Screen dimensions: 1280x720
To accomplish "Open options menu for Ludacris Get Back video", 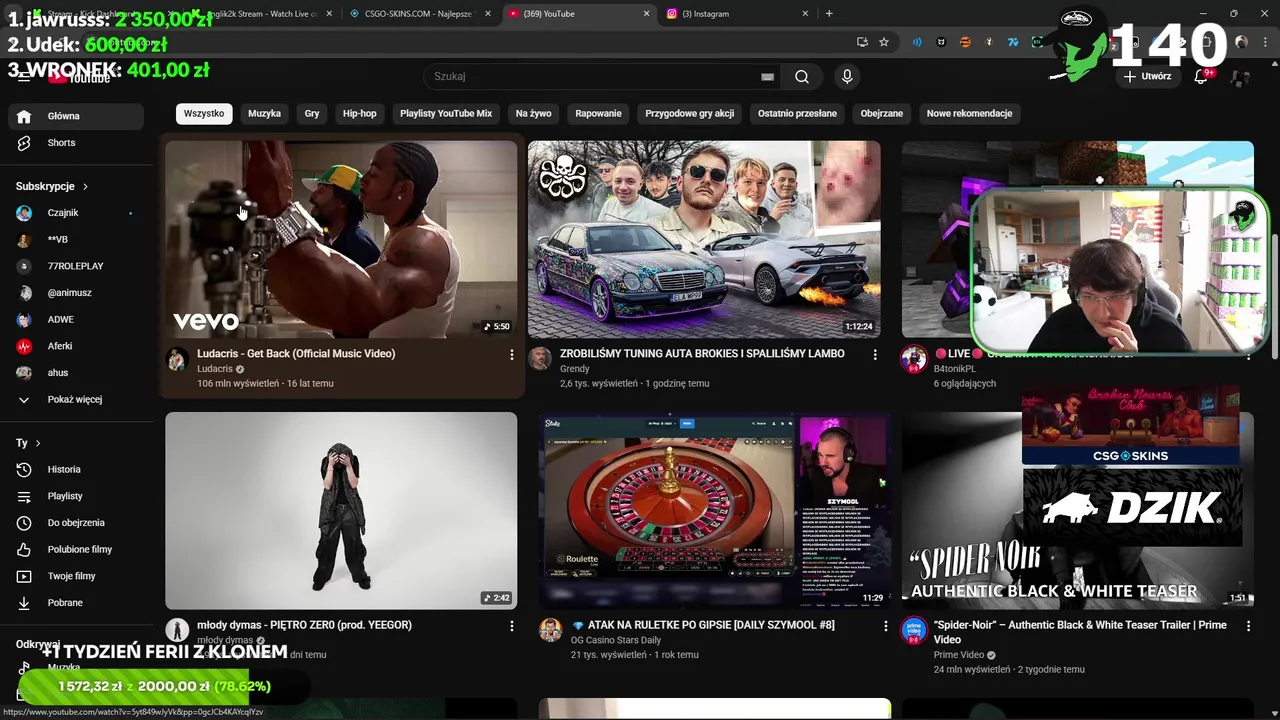I will coord(511,355).
